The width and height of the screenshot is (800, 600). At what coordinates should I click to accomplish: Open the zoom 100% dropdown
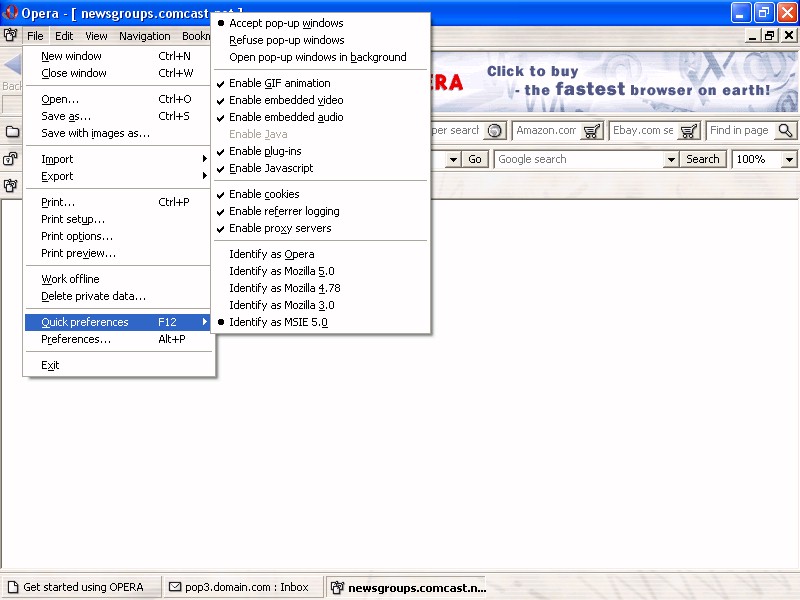tap(789, 160)
